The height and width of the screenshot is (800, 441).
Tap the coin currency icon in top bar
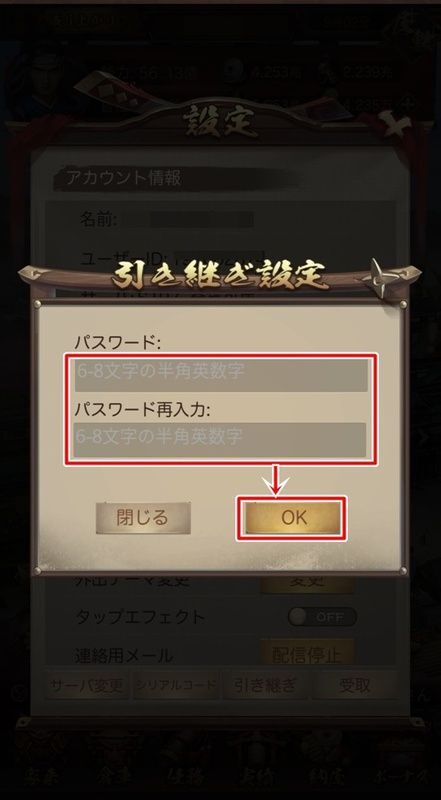pos(233,71)
